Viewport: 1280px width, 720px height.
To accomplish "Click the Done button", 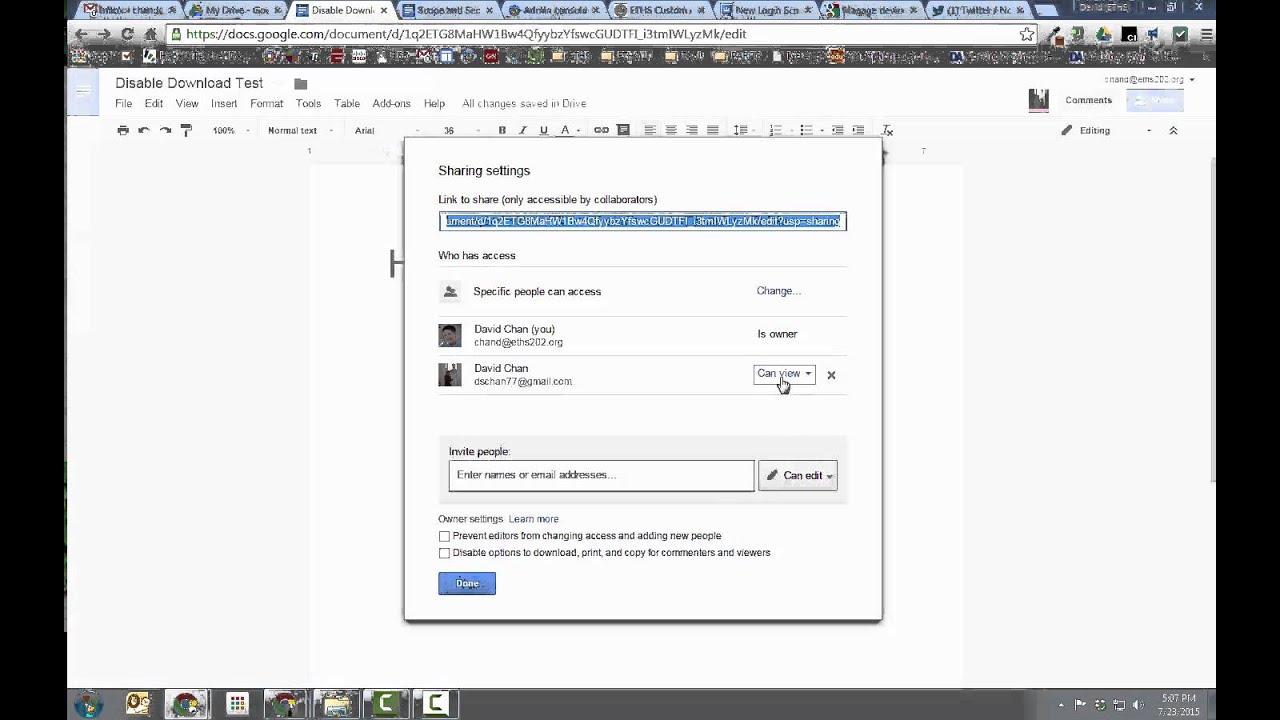I will (x=467, y=583).
